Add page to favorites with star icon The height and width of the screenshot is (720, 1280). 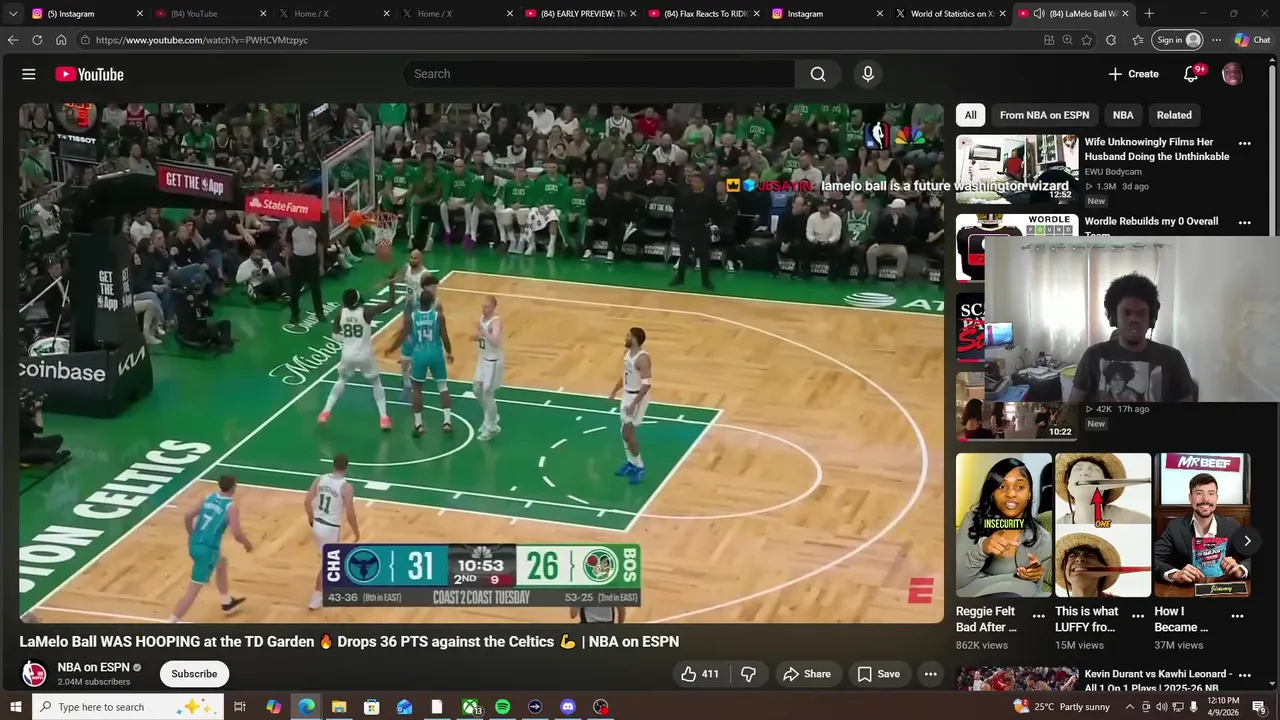click(1087, 40)
